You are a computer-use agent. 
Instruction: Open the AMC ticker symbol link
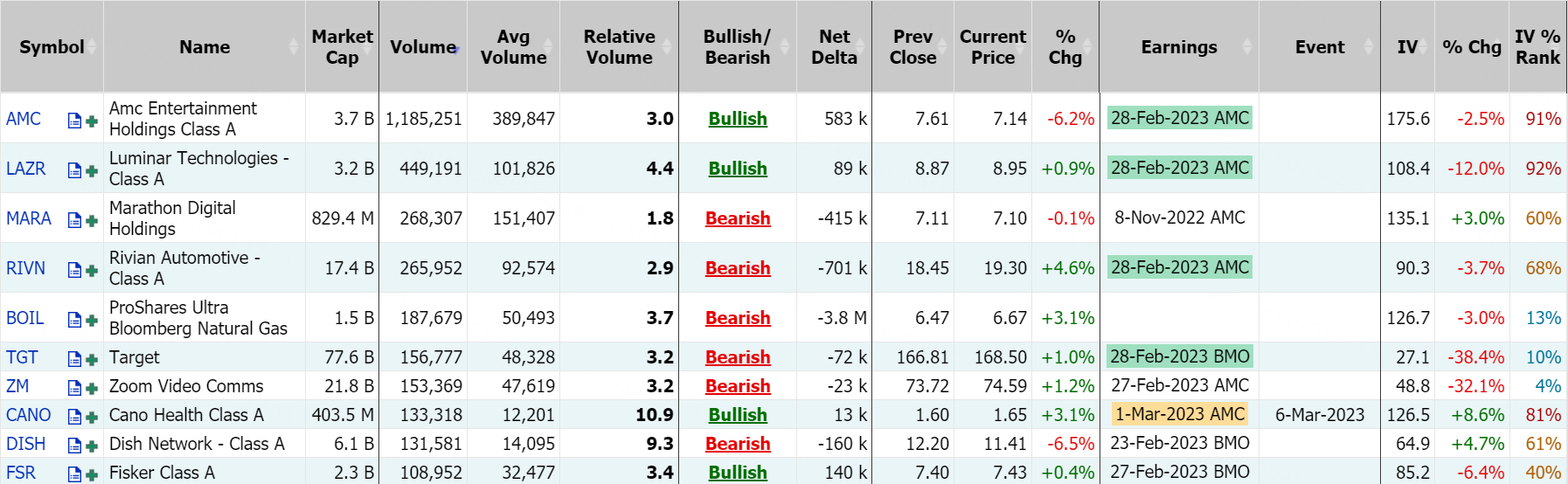pos(24,119)
